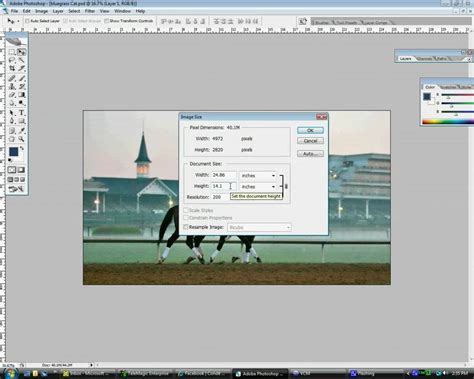Select the Lasso tool
The height and width of the screenshot is (379, 474).
pyautogui.click(x=12, y=60)
